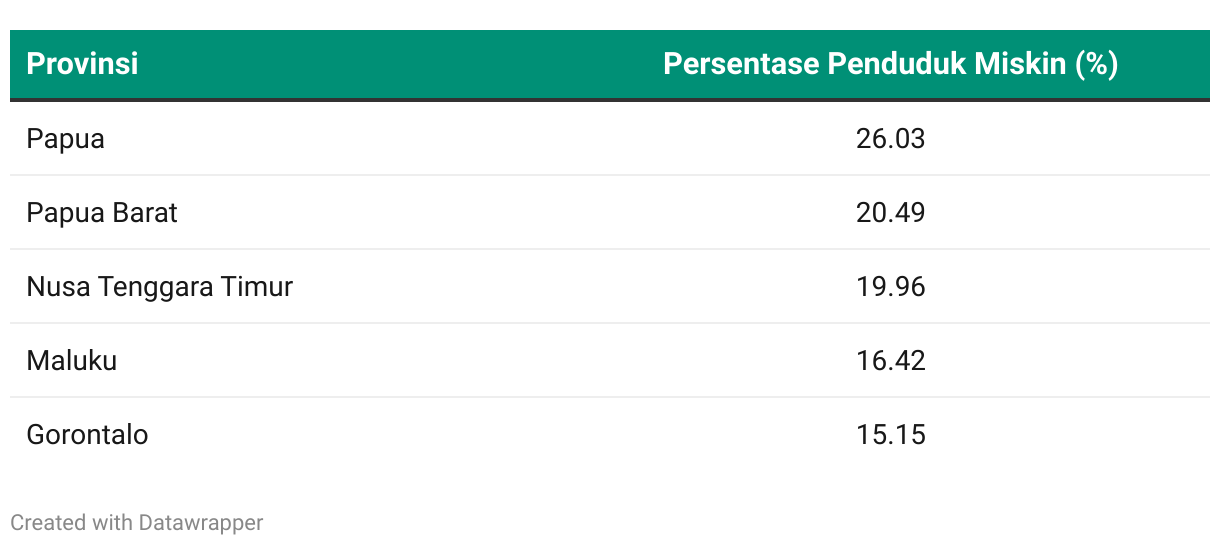Select the Papua province cell in the first row
The width and height of the screenshot is (1220, 546).
pos(65,138)
